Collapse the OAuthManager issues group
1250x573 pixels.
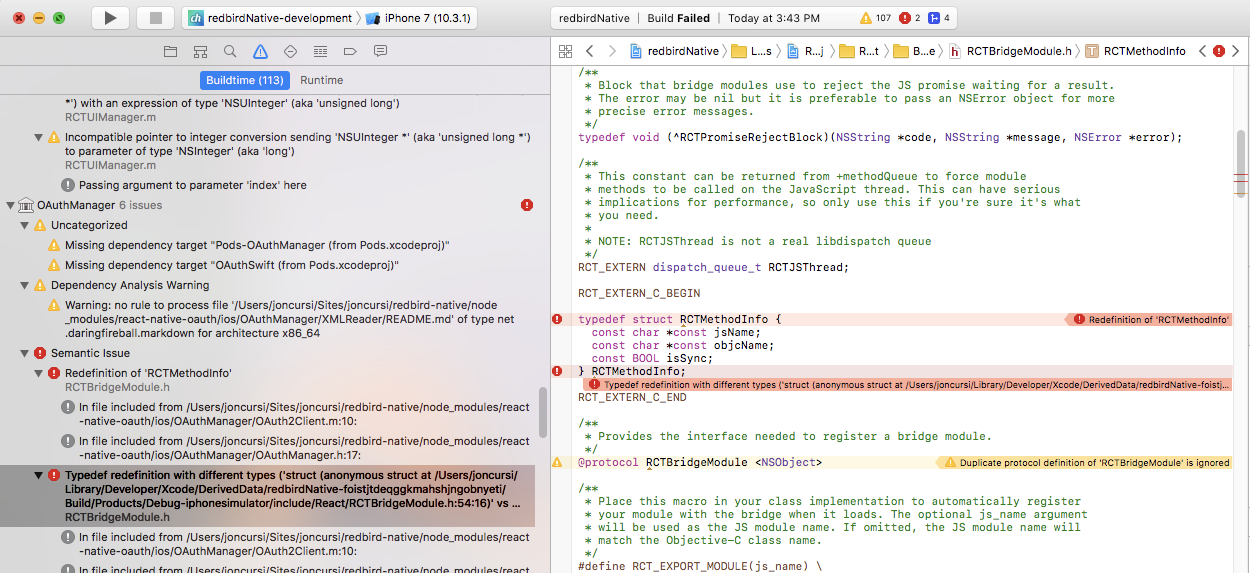point(10,205)
